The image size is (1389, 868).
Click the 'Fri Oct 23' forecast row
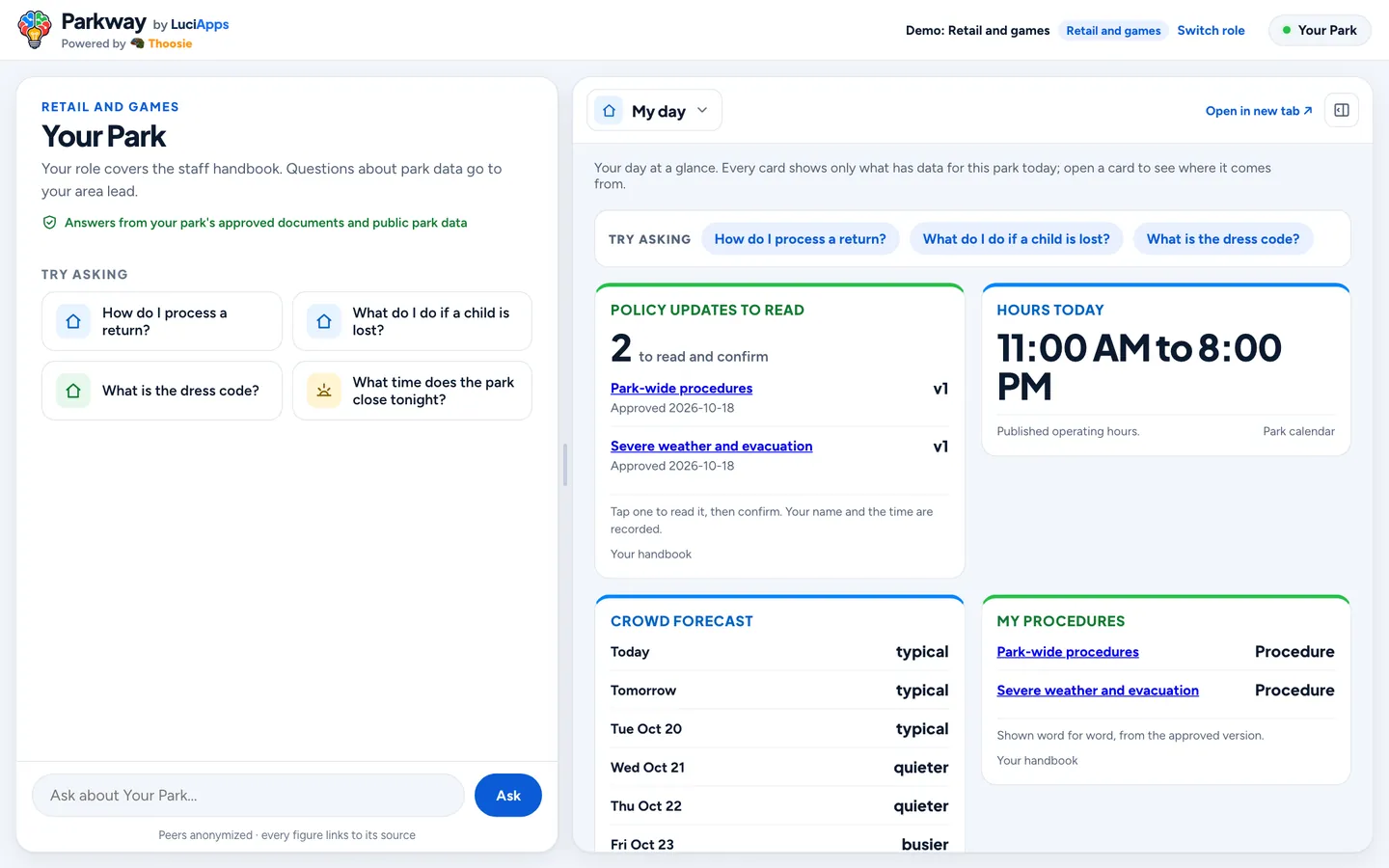tap(779, 843)
